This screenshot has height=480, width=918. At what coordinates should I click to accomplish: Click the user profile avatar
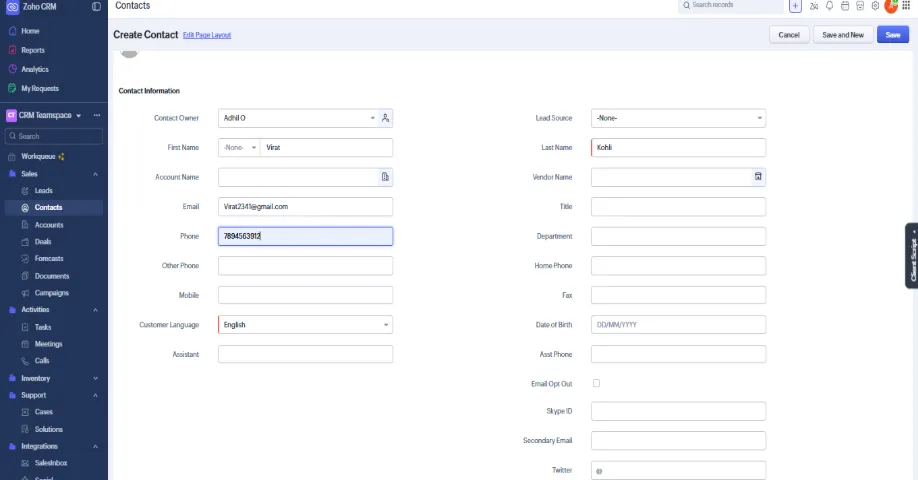click(891, 6)
